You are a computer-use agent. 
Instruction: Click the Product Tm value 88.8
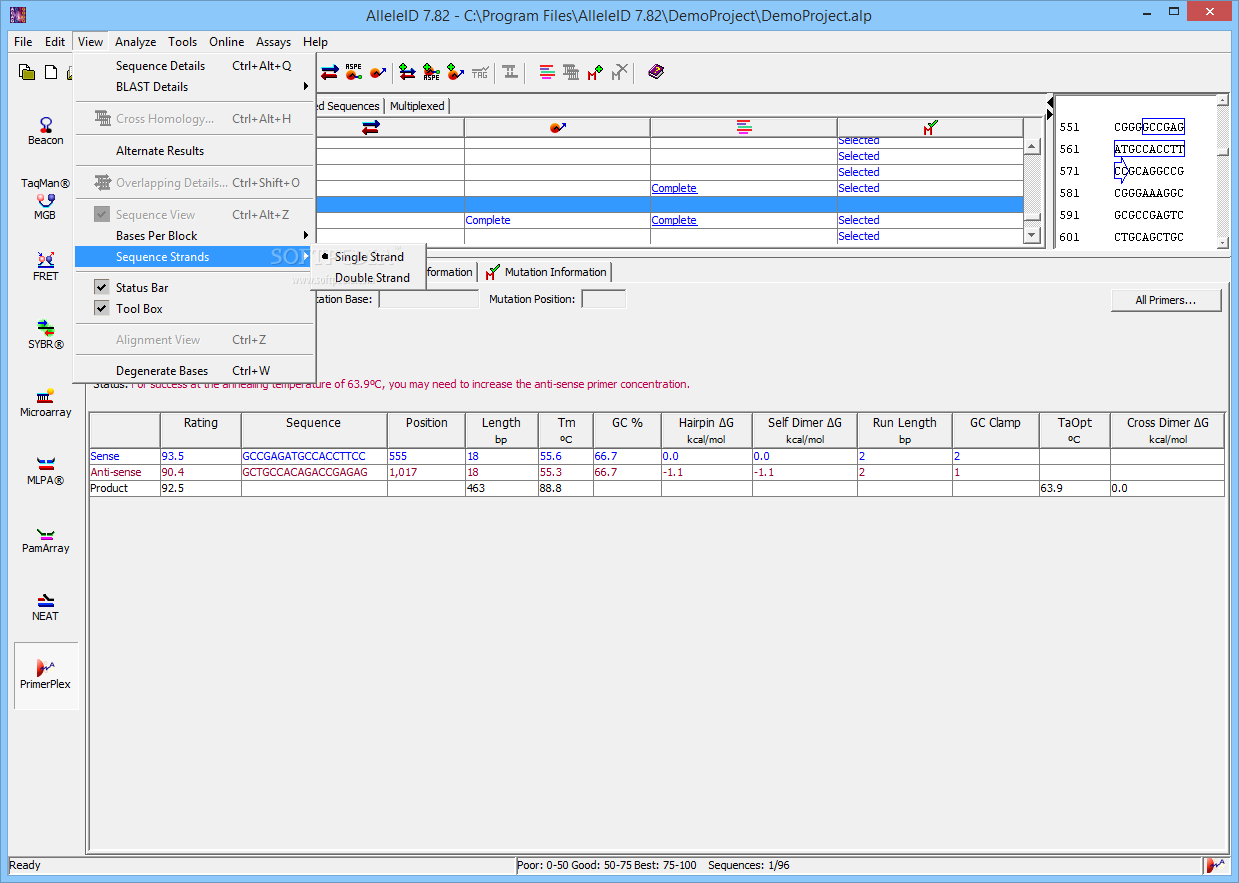pyautogui.click(x=551, y=488)
